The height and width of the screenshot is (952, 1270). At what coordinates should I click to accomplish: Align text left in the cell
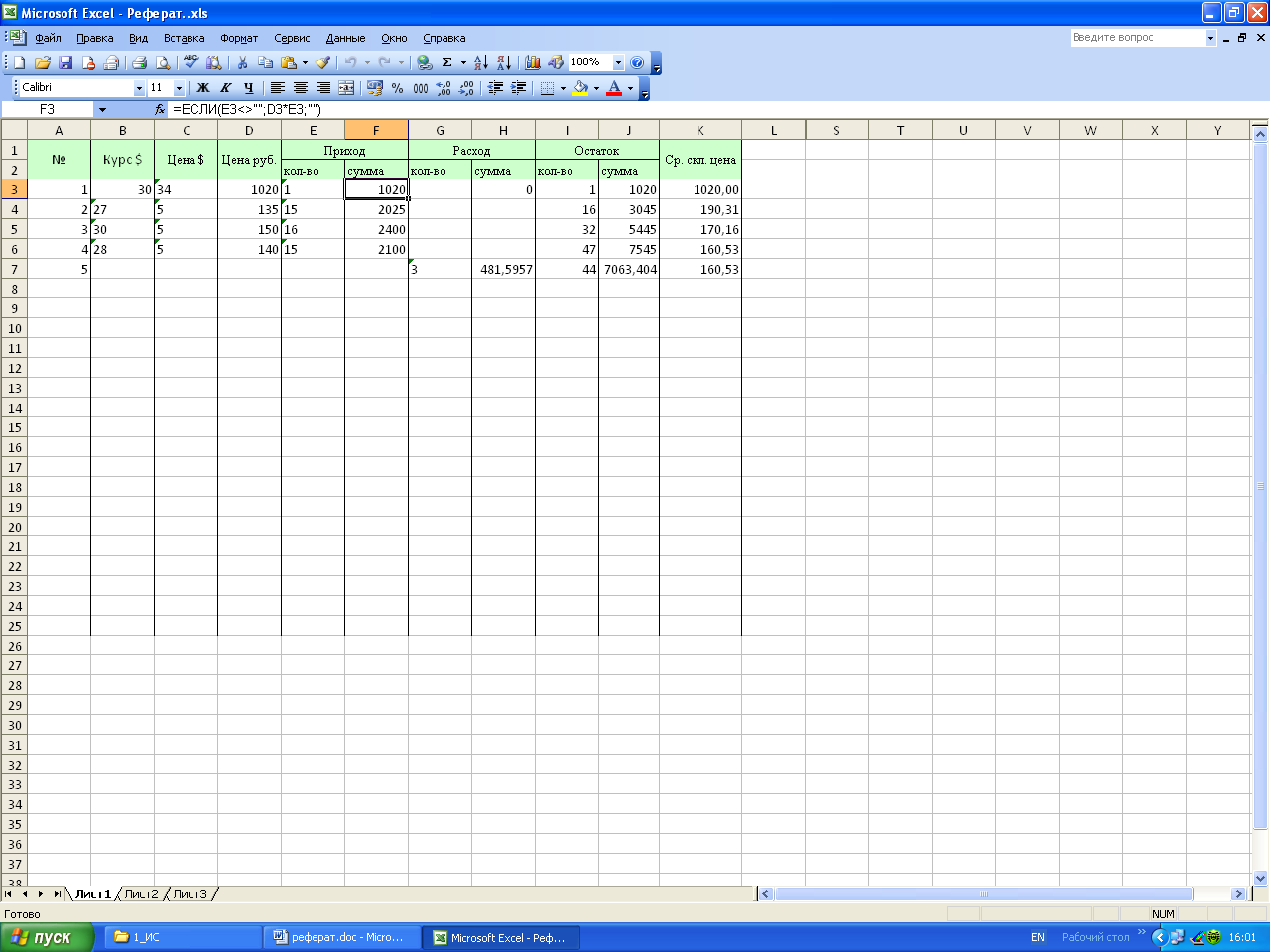click(278, 88)
